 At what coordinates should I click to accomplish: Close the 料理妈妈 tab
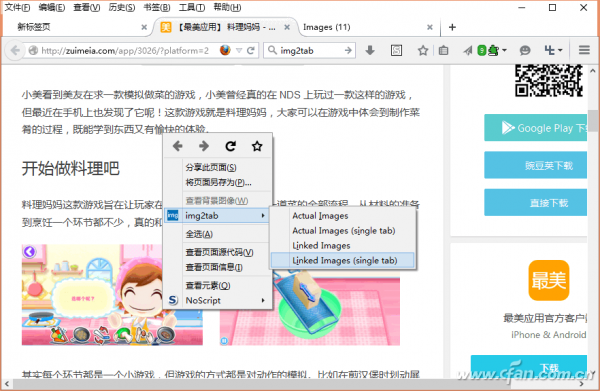tap(287, 27)
